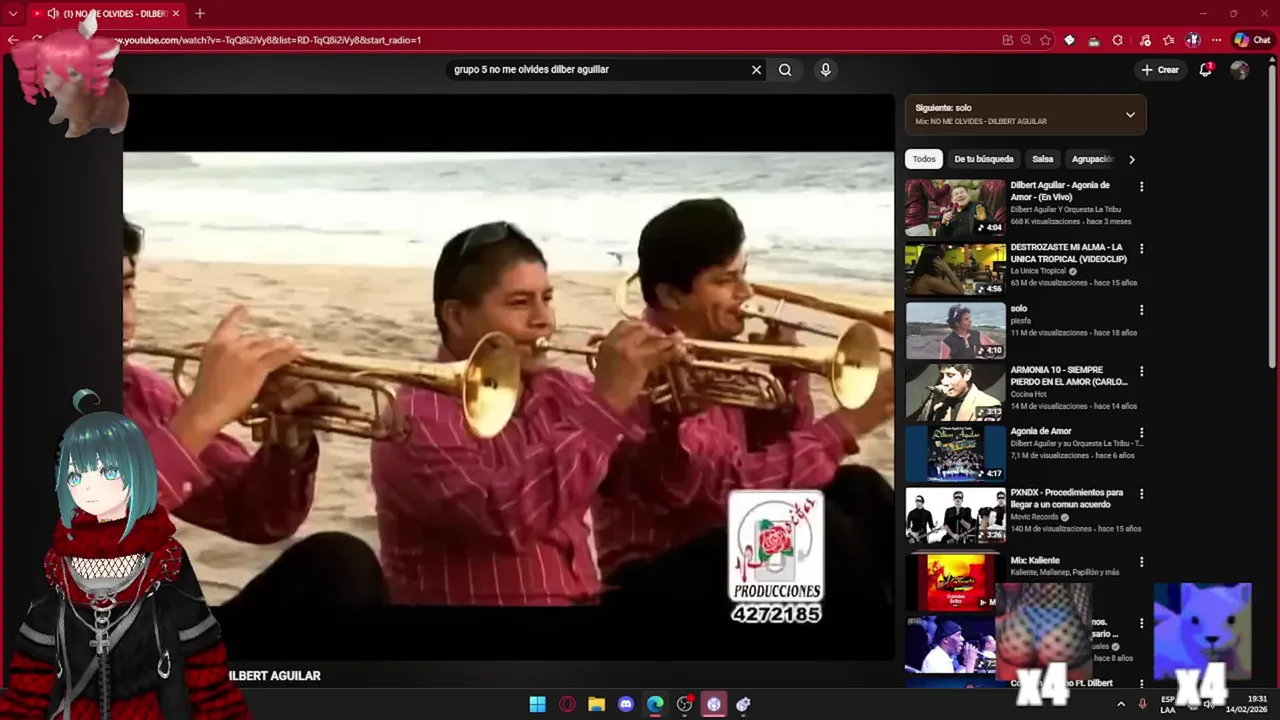Click title PXNDX - Procedimientos para llegar
The image size is (1280, 720).
coord(1067,498)
